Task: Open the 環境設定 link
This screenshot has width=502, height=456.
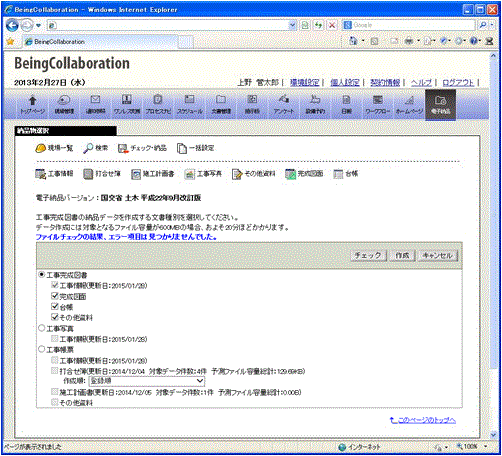Action: pyautogui.click(x=304, y=82)
